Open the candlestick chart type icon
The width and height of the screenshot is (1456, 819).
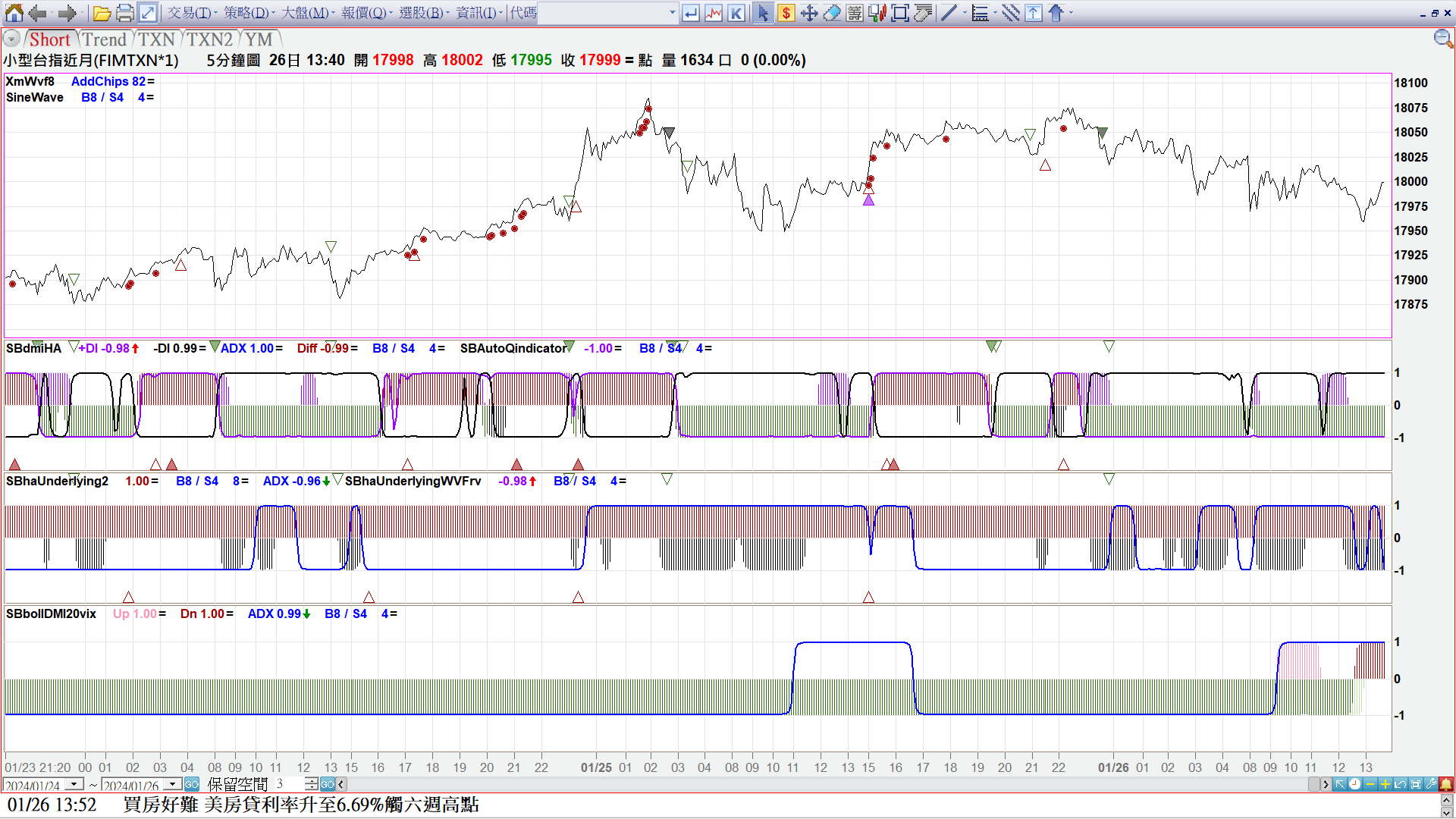(877, 13)
